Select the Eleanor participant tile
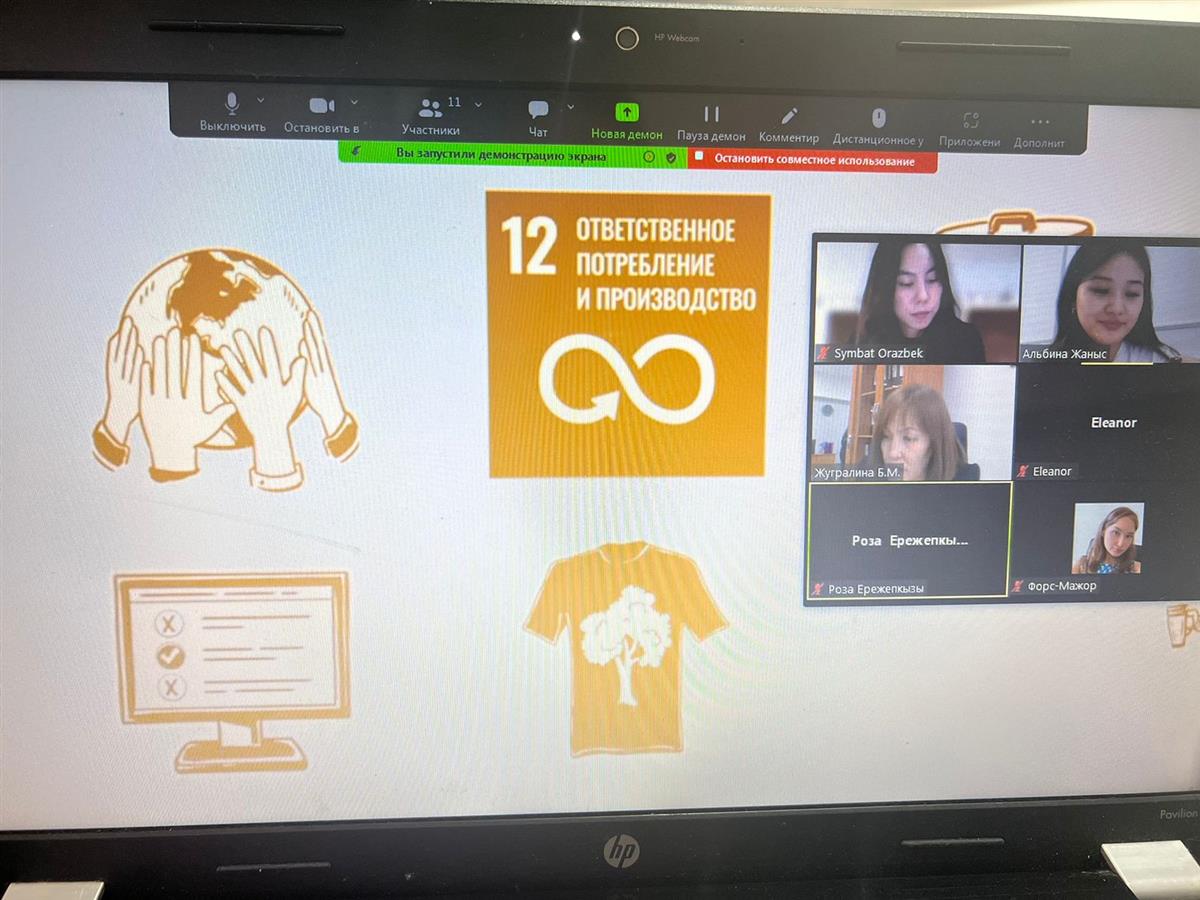Viewport: 1200px width, 900px height. (1108, 423)
